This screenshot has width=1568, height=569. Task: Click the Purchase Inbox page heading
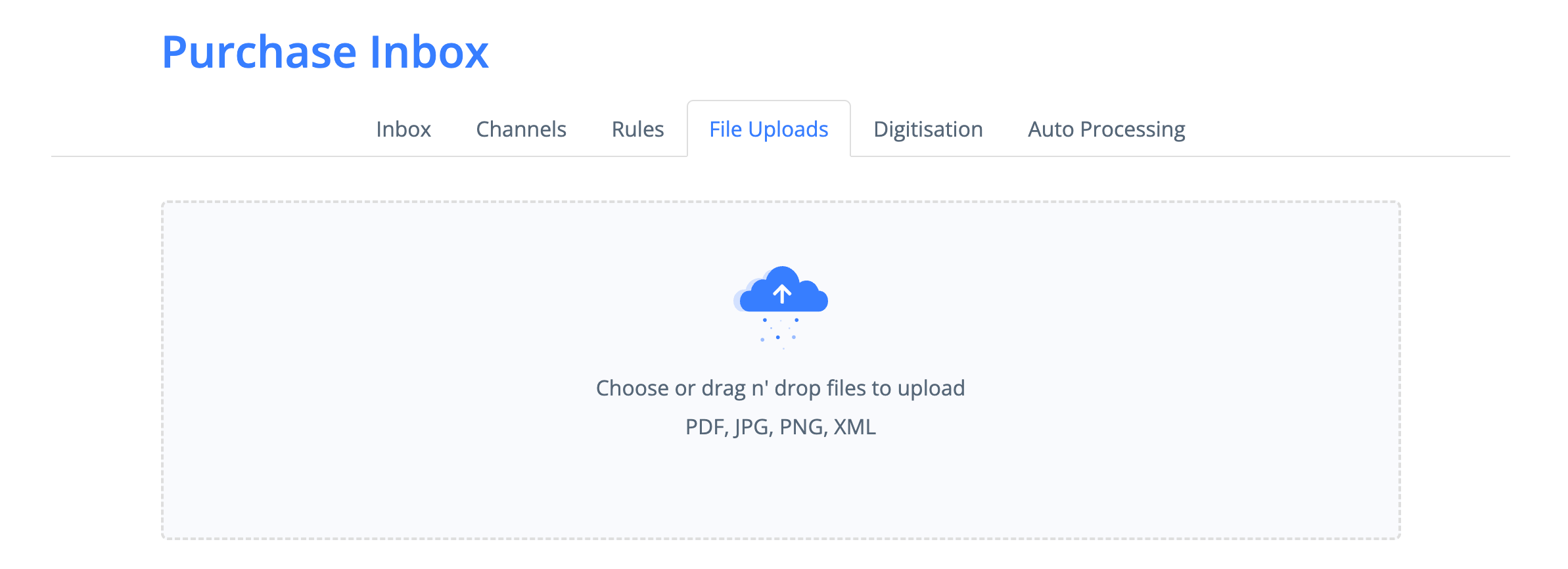point(325,52)
